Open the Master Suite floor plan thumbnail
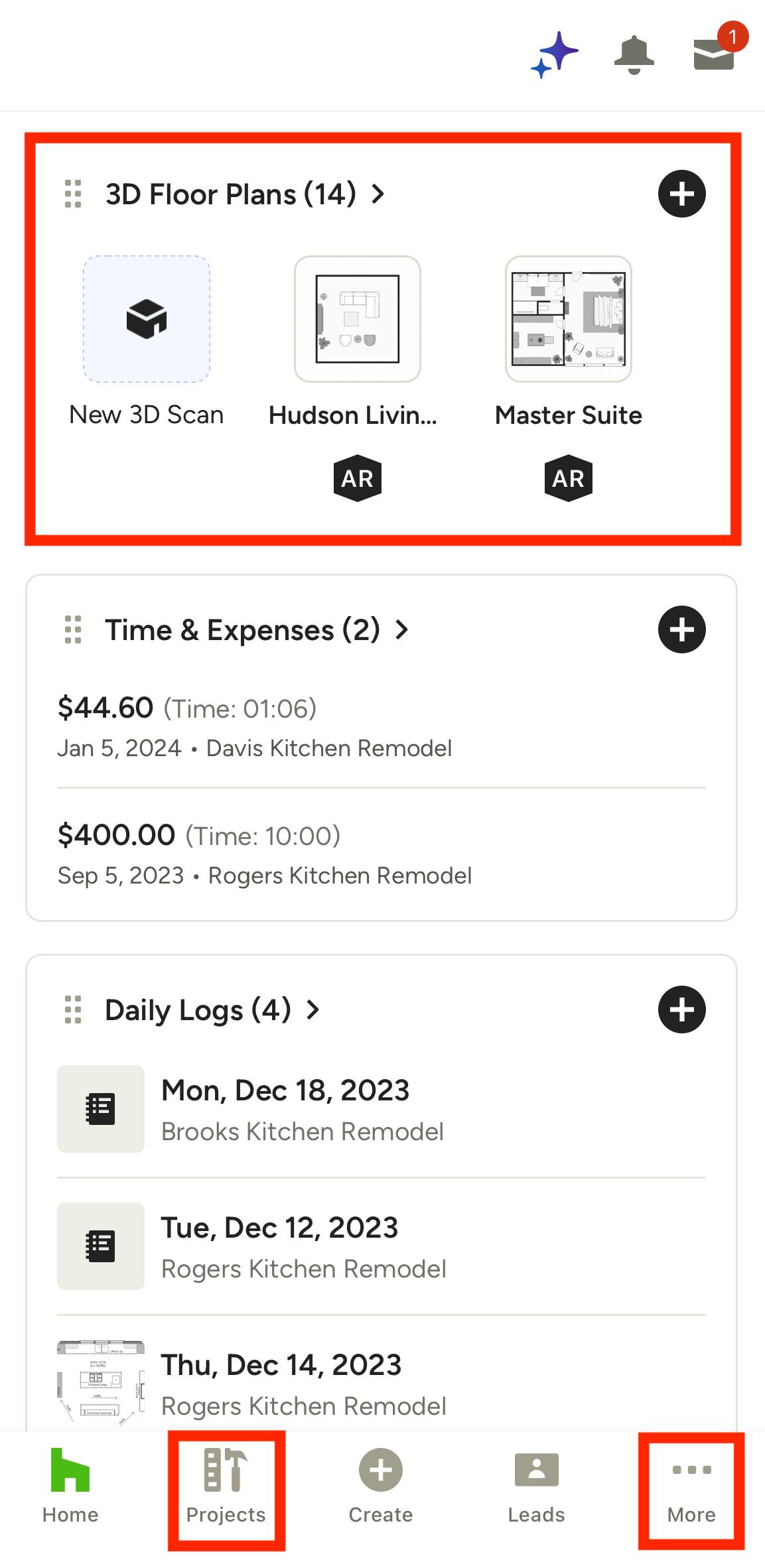The height and width of the screenshot is (1568, 765). [x=569, y=319]
